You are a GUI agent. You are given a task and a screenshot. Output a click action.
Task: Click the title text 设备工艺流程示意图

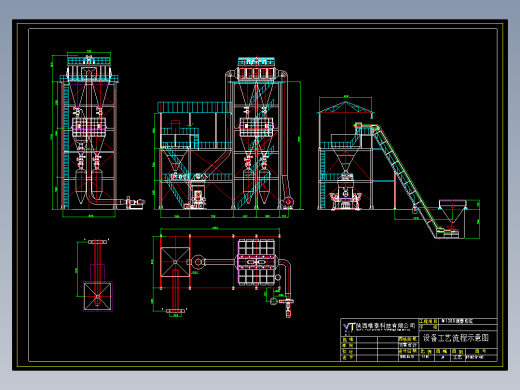(456, 338)
